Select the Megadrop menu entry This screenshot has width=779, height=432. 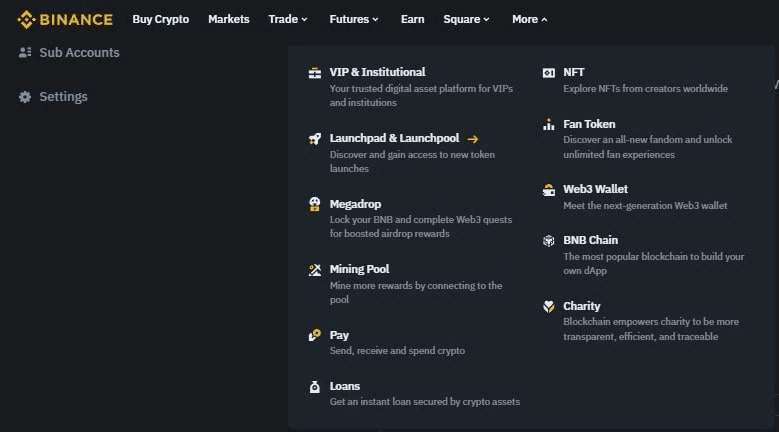[x=355, y=204]
